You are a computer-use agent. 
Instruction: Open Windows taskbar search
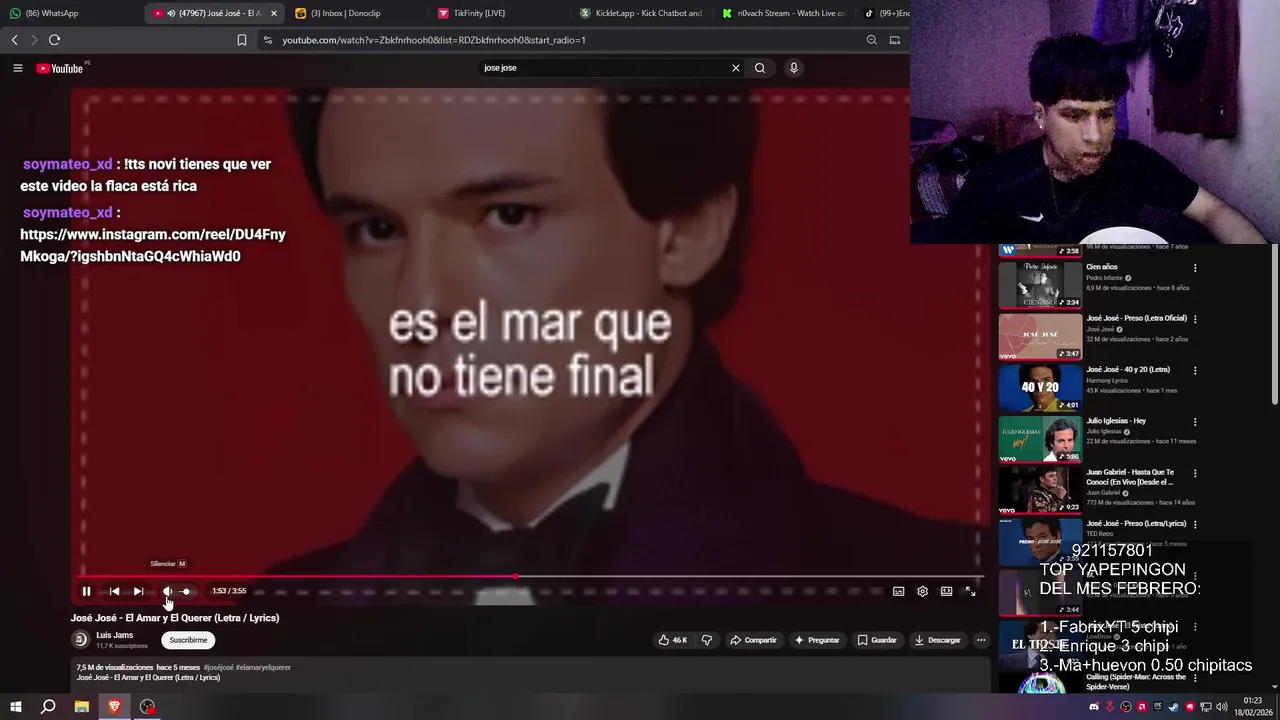tap(48, 707)
